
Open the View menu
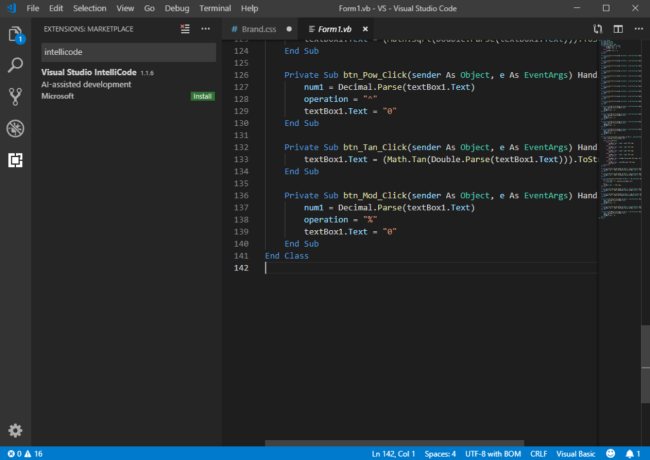point(125,8)
